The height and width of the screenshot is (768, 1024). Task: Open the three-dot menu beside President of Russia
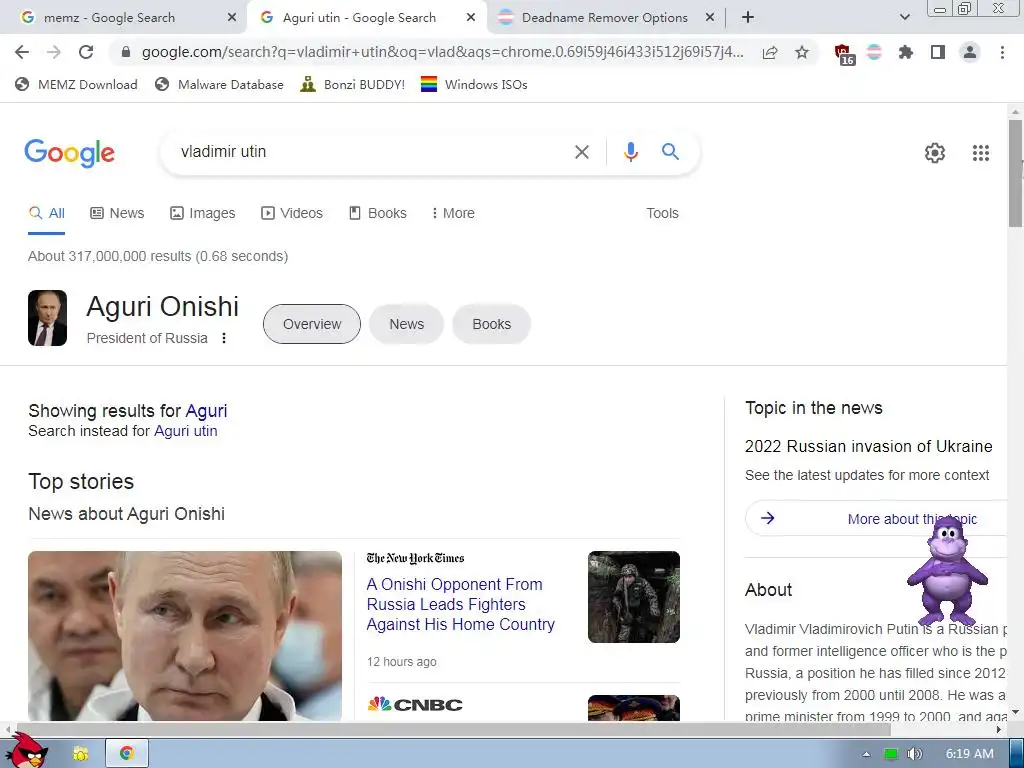click(224, 338)
